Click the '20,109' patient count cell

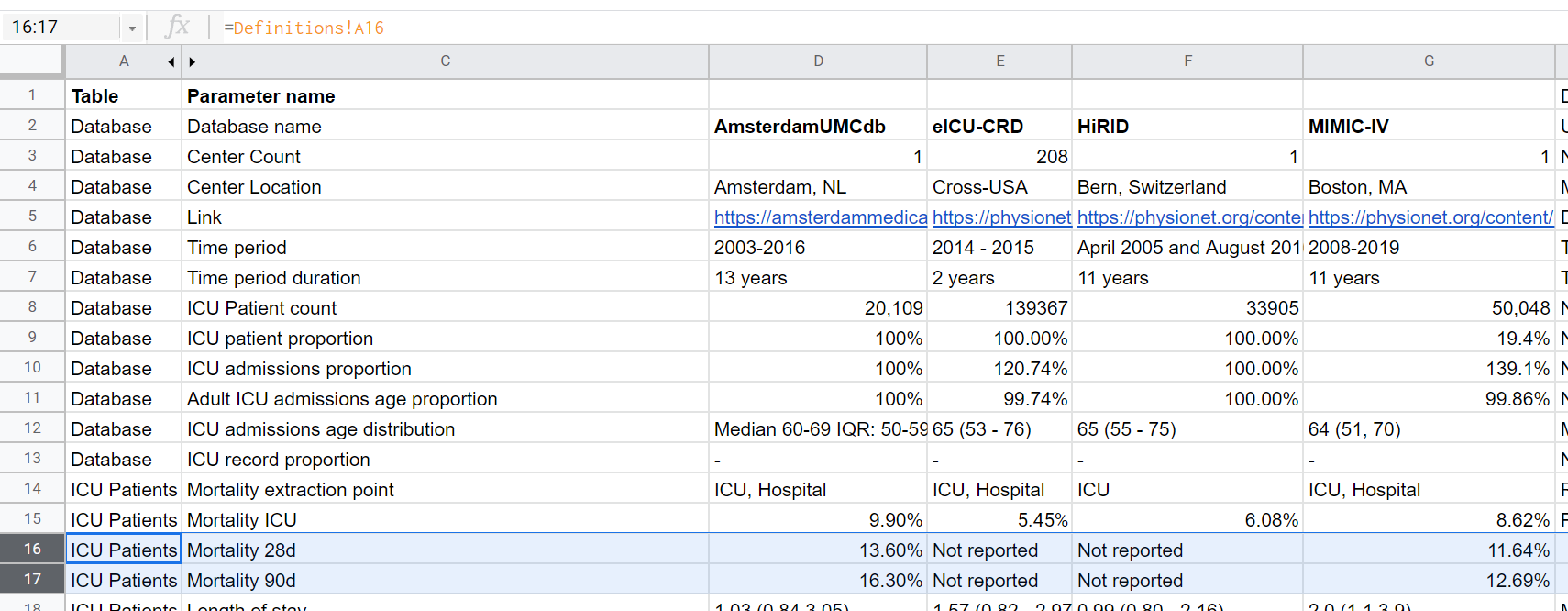pyautogui.click(x=818, y=307)
